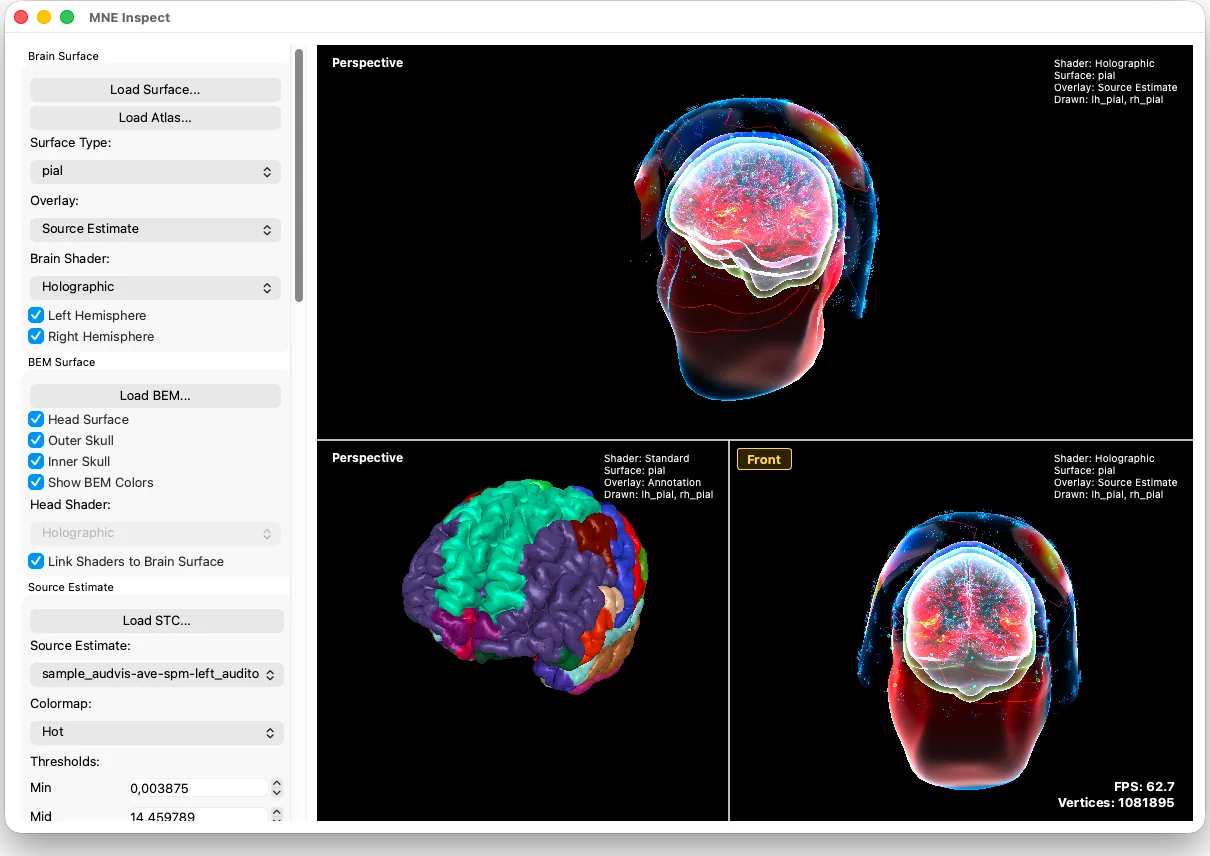Open the Source Estimate file dropdown

pos(157,674)
